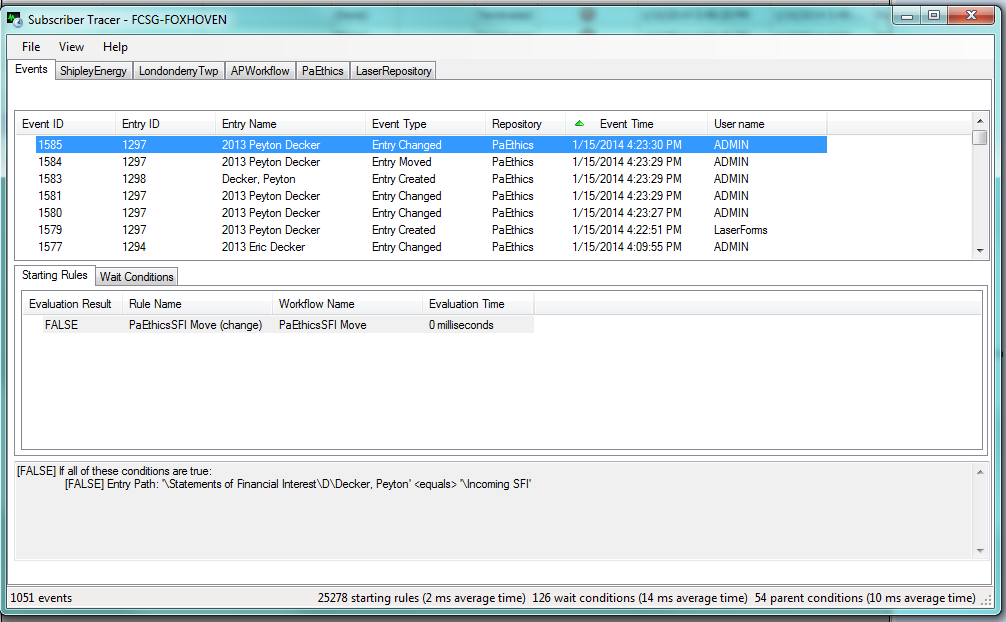The width and height of the screenshot is (1006, 622).
Task: Select event 1583 Decker, Peyton row
Action: 431,178
